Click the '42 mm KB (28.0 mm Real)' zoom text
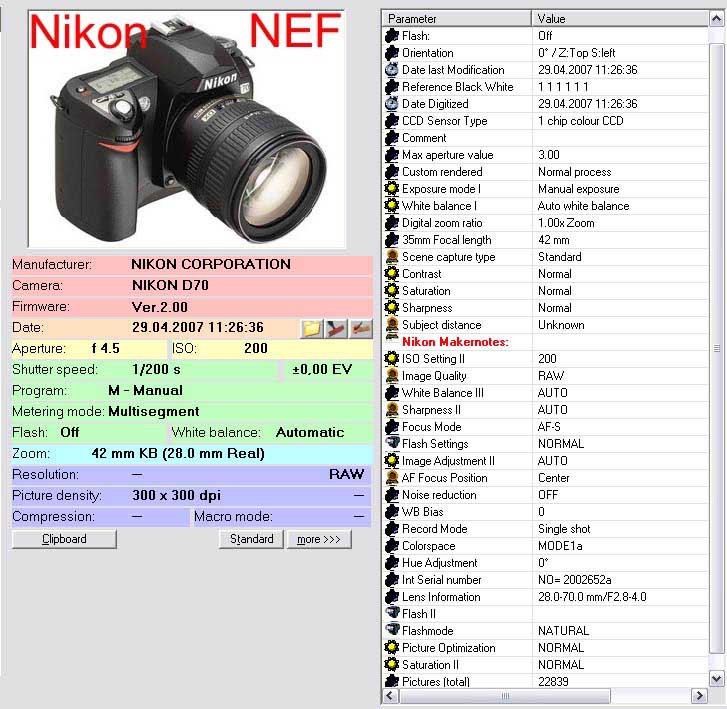 click(178, 453)
